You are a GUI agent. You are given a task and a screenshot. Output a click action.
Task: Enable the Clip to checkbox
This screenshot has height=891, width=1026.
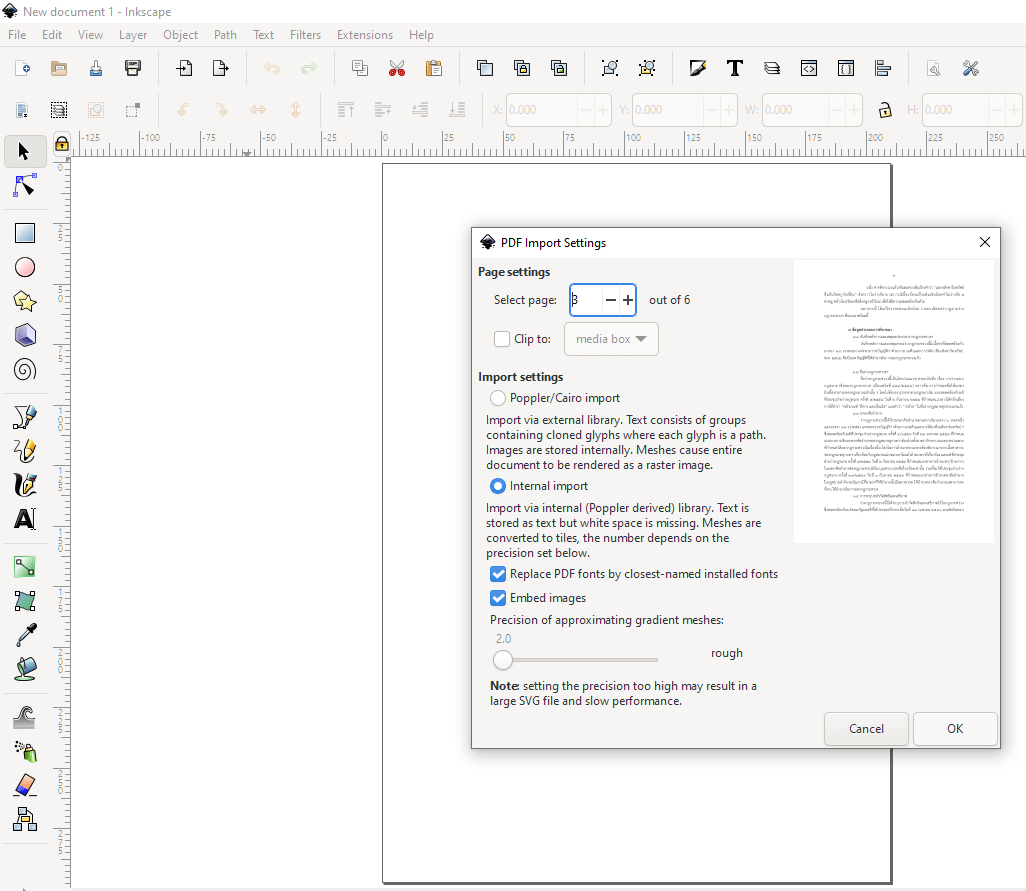[502, 339]
